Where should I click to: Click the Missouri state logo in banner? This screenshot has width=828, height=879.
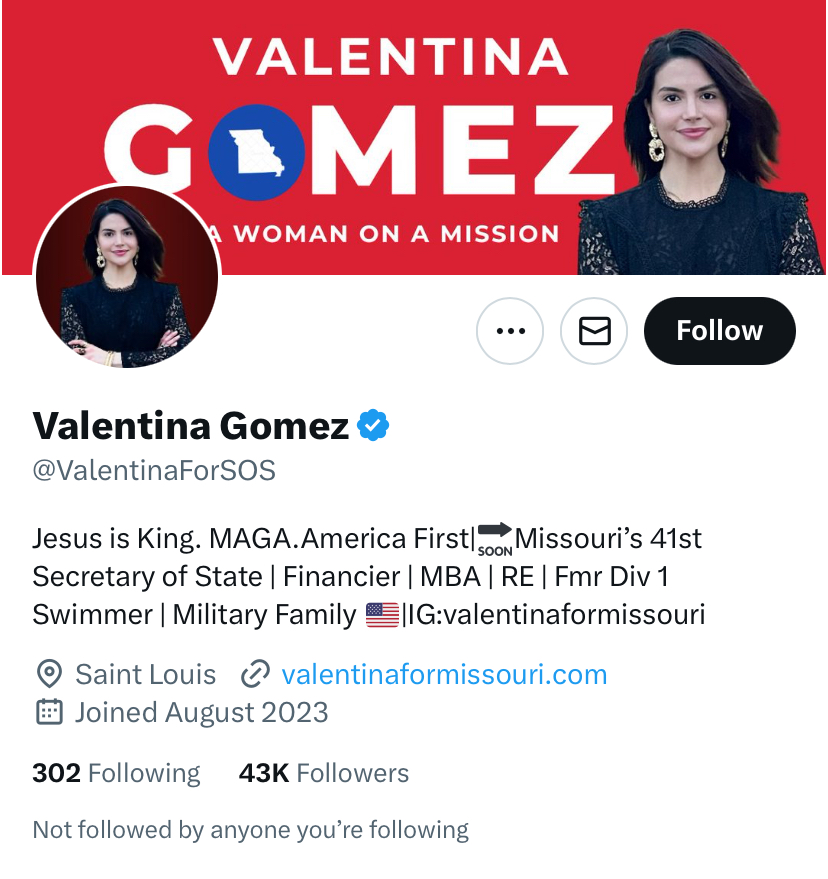pyautogui.click(x=256, y=151)
